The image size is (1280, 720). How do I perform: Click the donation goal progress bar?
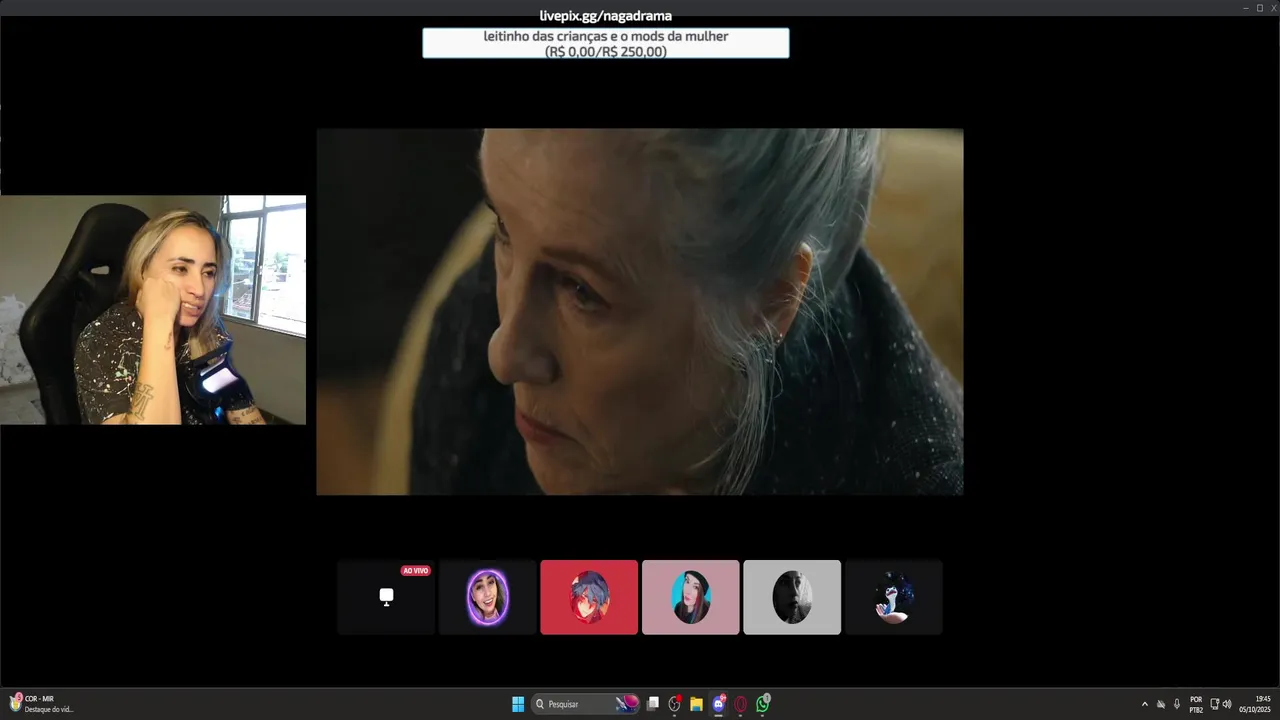click(606, 43)
